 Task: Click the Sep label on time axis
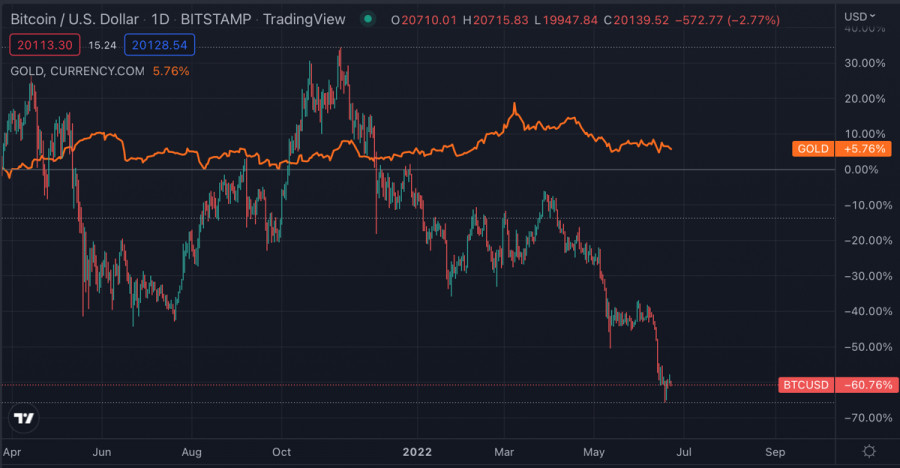tap(775, 452)
